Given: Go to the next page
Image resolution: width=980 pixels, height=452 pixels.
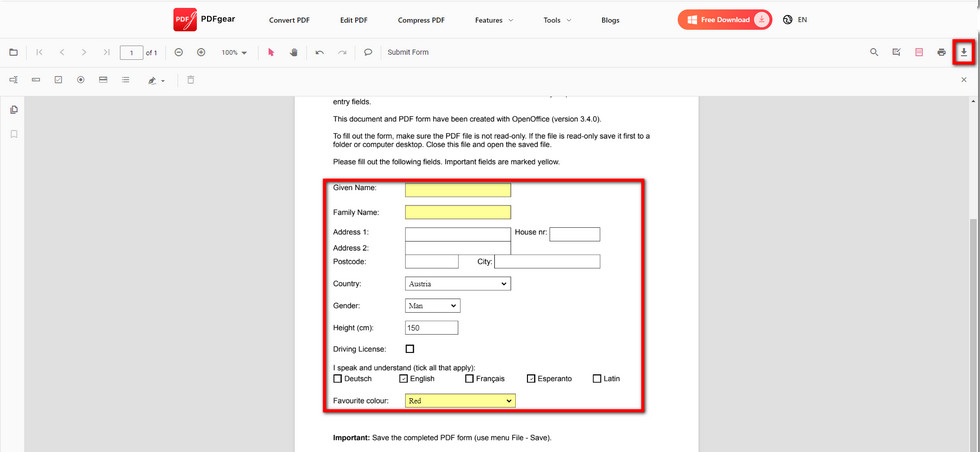Looking at the screenshot, I should (x=84, y=53).
